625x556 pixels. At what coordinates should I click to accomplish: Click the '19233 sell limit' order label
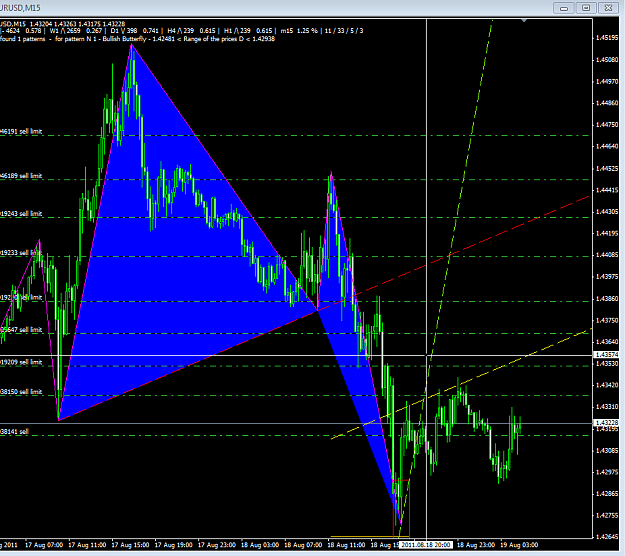[x=21, y=253]
